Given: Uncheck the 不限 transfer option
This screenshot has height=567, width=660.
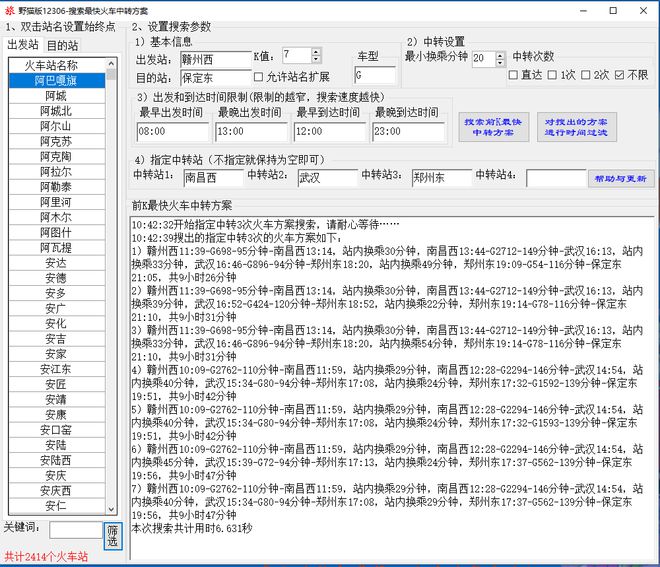Looking at the screenshot, I should 619,75.
